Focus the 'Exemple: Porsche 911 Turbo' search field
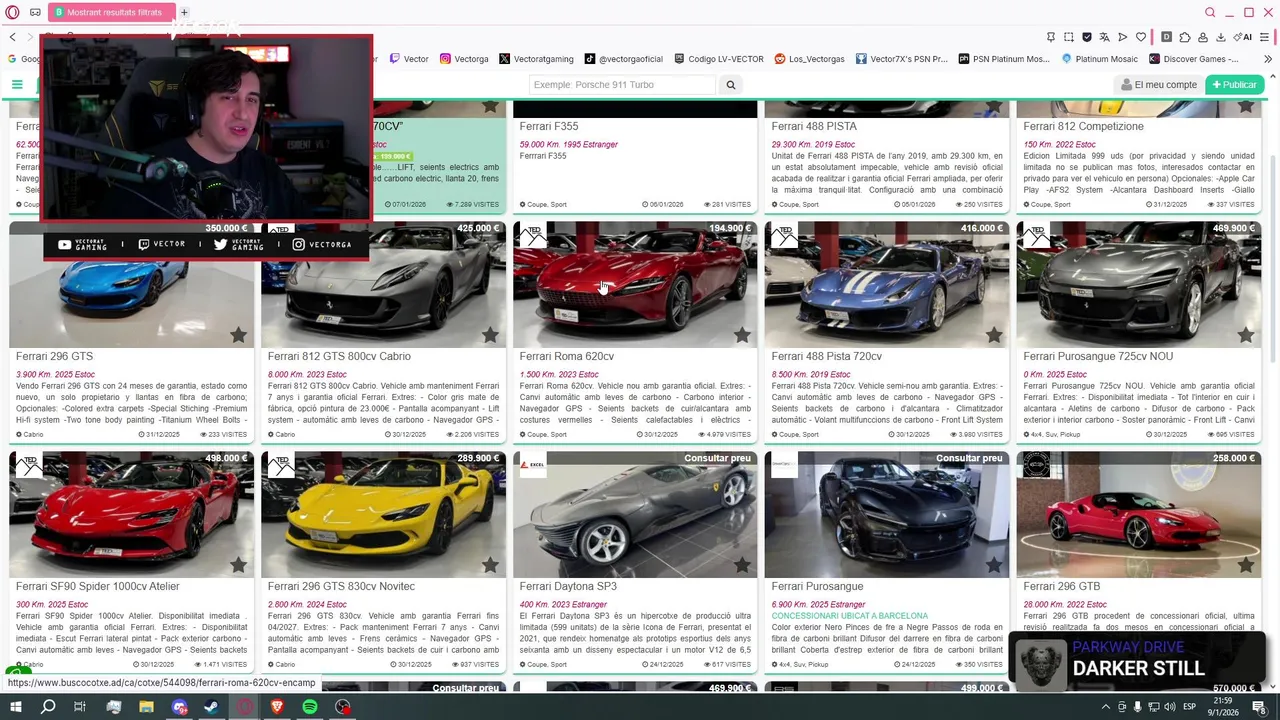The width and height of the screenshot is (1280, 720). 624,85
